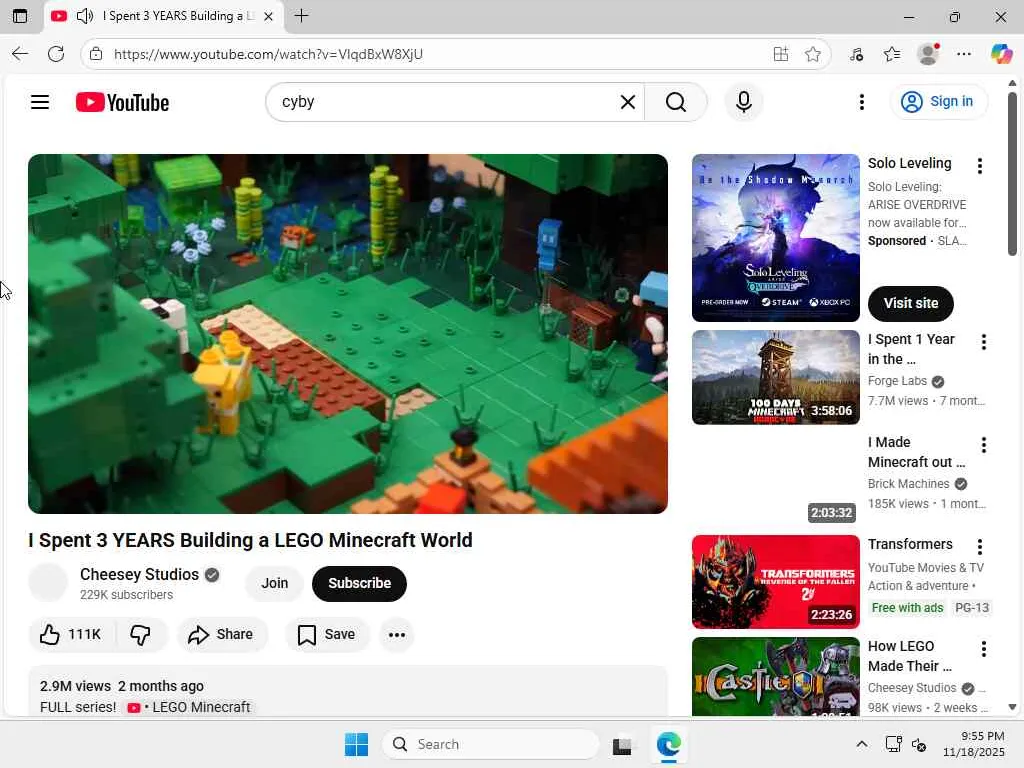Add this page to favorites star
This screenshot has width=1024, height=768.
pyautogui.click(x=812, y=54)
